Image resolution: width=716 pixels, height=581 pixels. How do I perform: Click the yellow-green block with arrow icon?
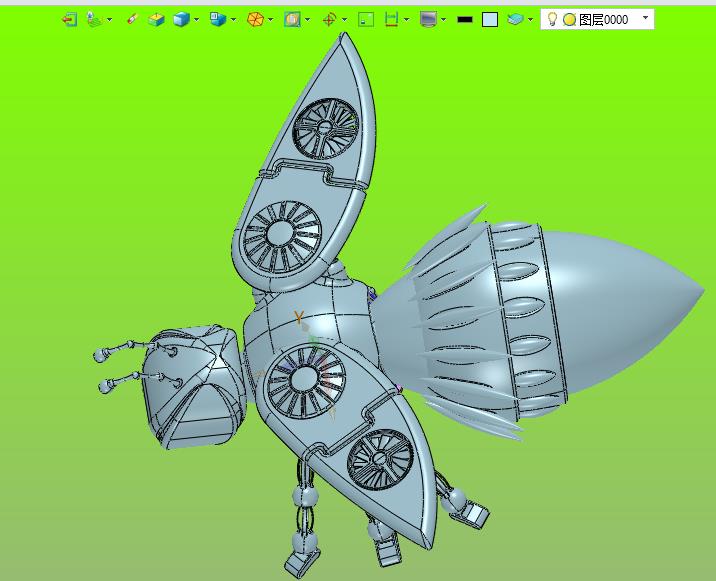point(156,20)
